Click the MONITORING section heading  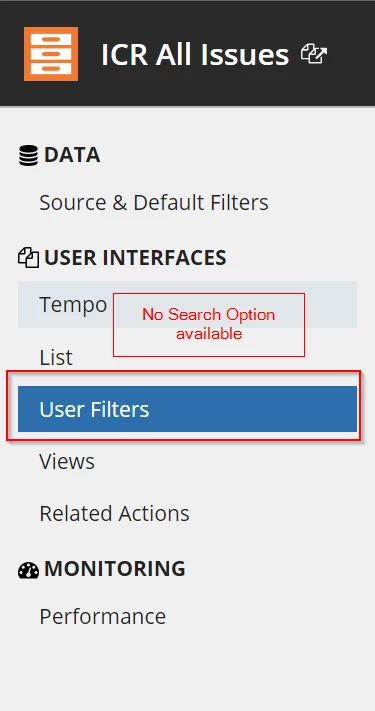[x=115, y=569]
